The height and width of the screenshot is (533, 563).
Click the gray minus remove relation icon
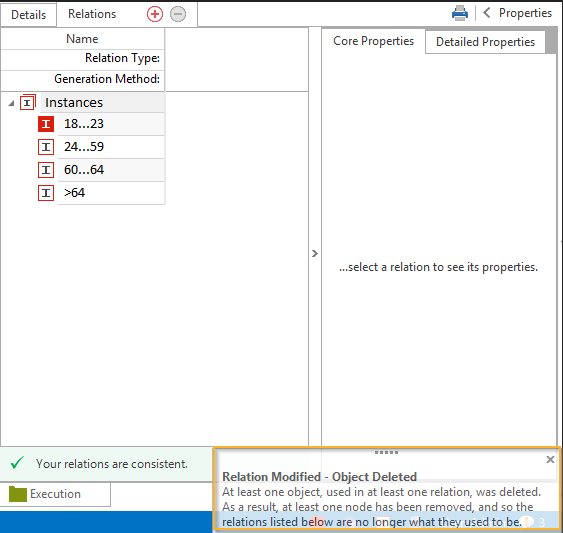click(x=178, y=14)
